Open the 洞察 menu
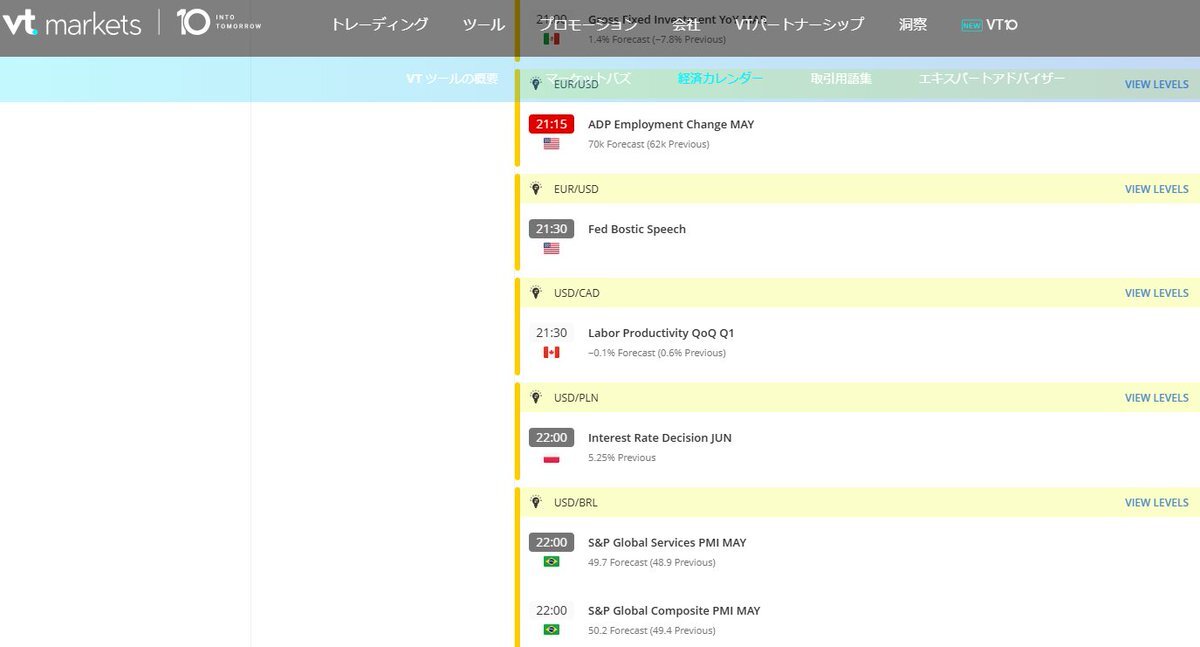This screenshot has width=1200, height=647. (913, 24)
